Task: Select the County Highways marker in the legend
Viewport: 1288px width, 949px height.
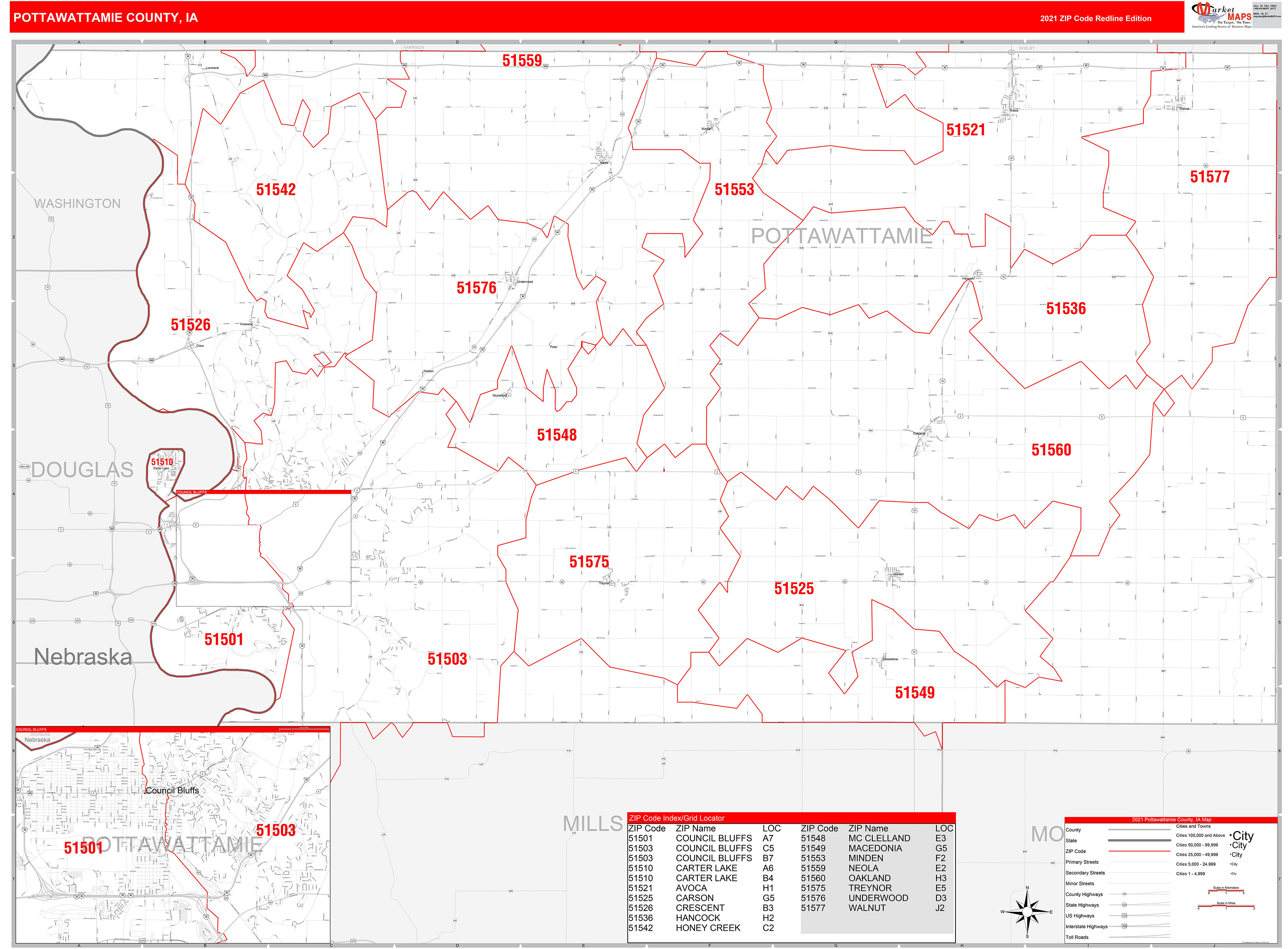Action: [x=1124, y=894]
